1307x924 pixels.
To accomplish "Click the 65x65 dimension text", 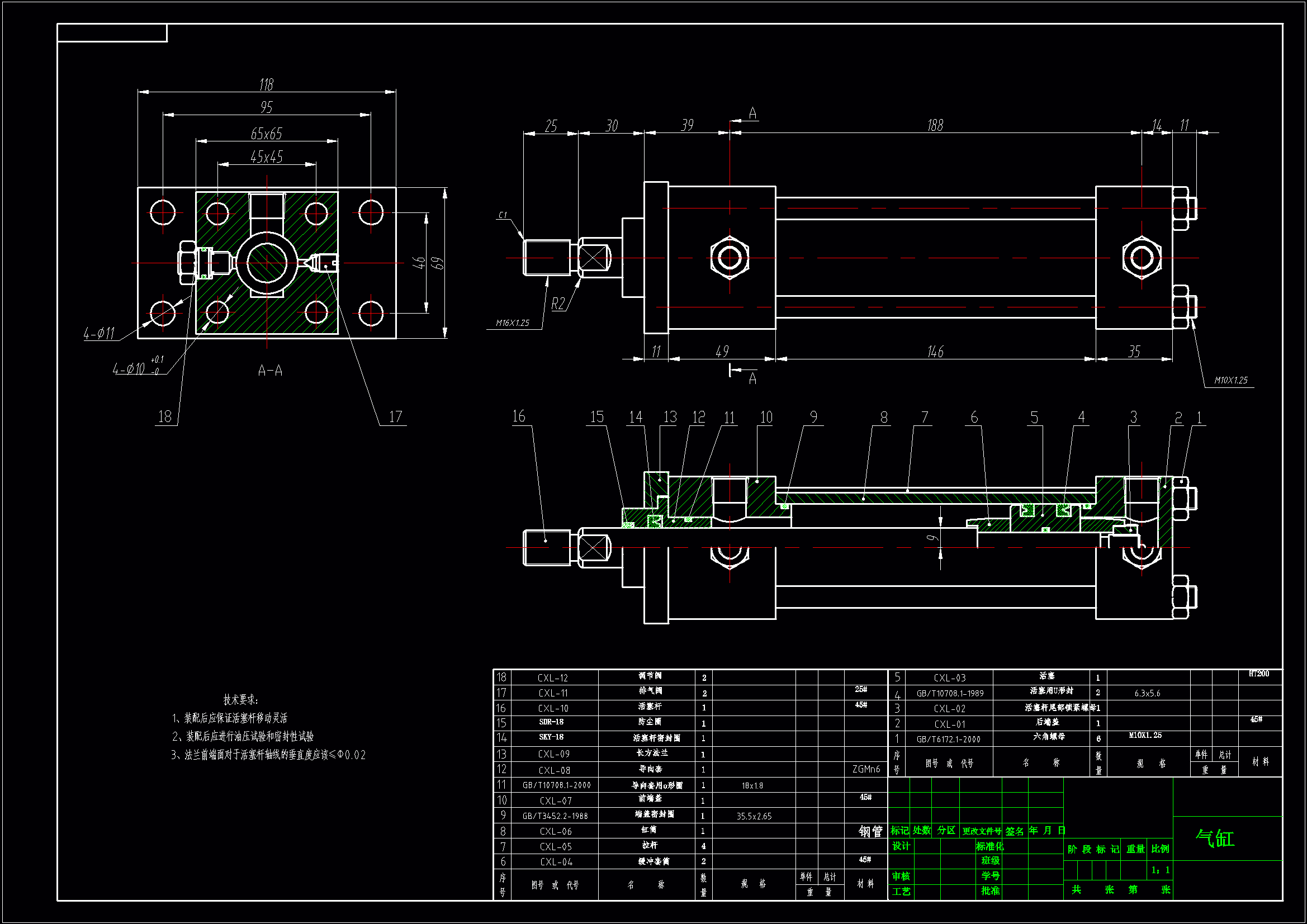I will click(x=267, y=134).
